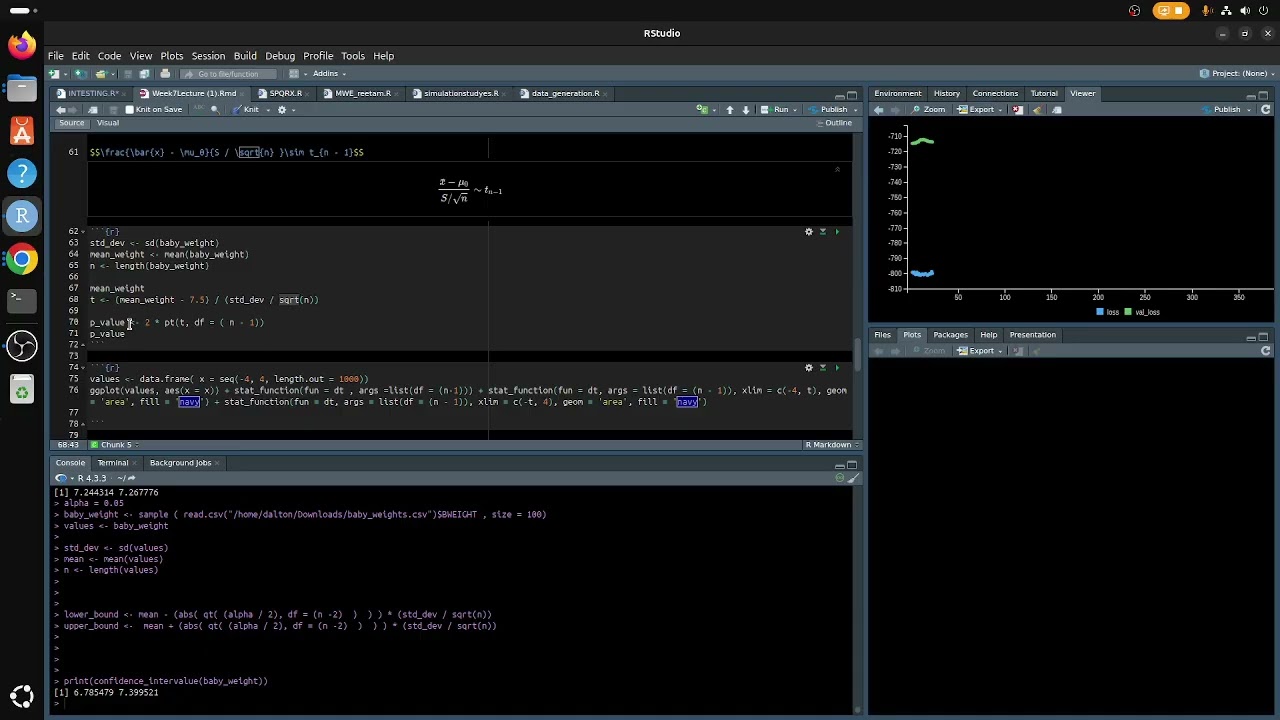This screenshot has height=720, width=1280.
Task: Fold the chunk starting at line 74
Action: click(83, 368)
